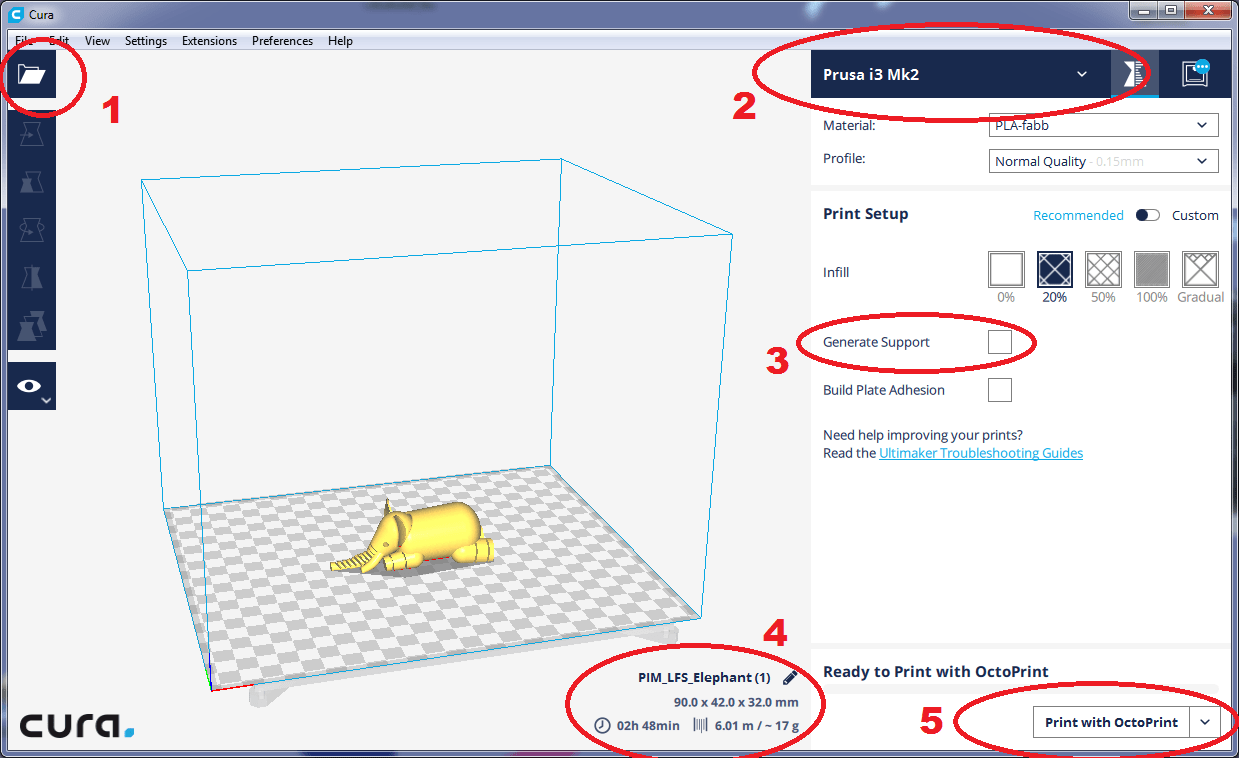This screenshot has width=1239, height=758.
Task: Click the PIM_LFS_Elephant (1) job name
Action: click(x=704, y=677)
